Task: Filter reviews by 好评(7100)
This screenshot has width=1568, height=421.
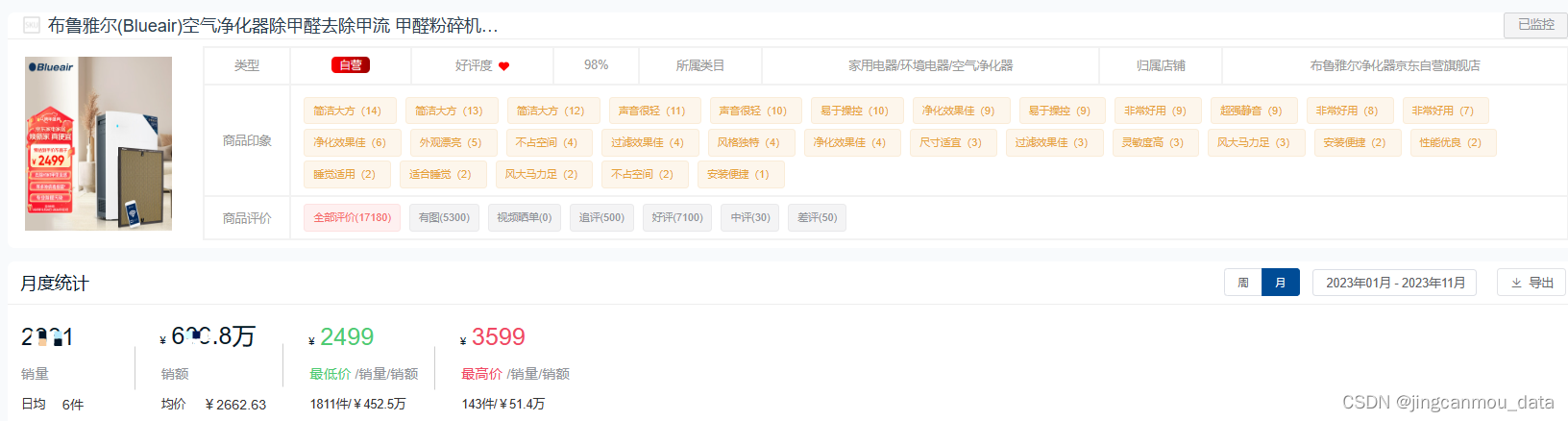Action: click(677, 217)
